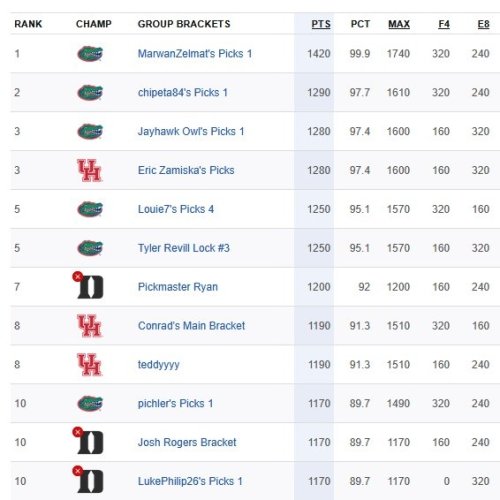Open MarwanZelmat's Picks 1 bracket
The image size is (500, 500).
[195, 54]
